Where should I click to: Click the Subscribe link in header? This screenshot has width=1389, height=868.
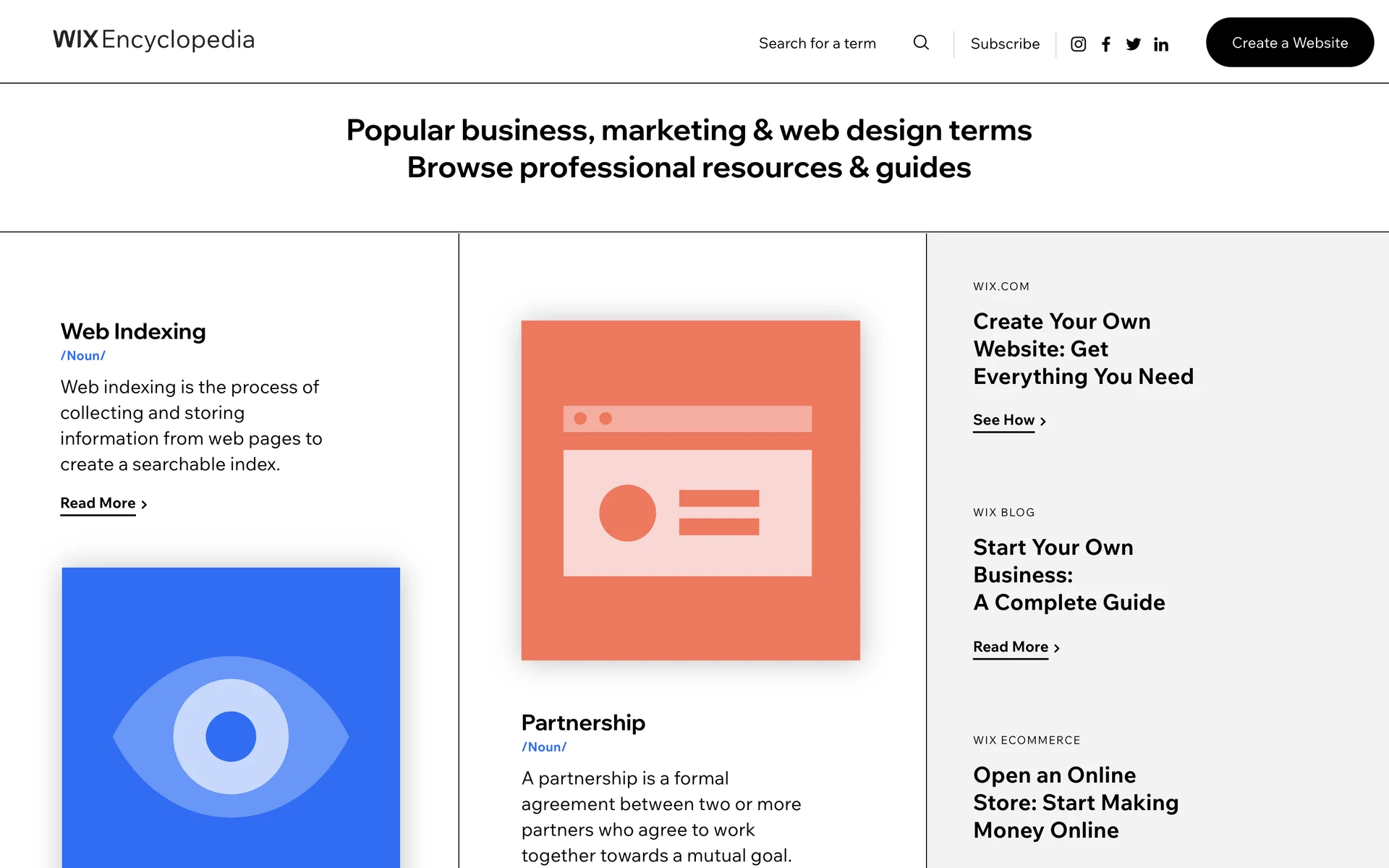point(1004,43)
